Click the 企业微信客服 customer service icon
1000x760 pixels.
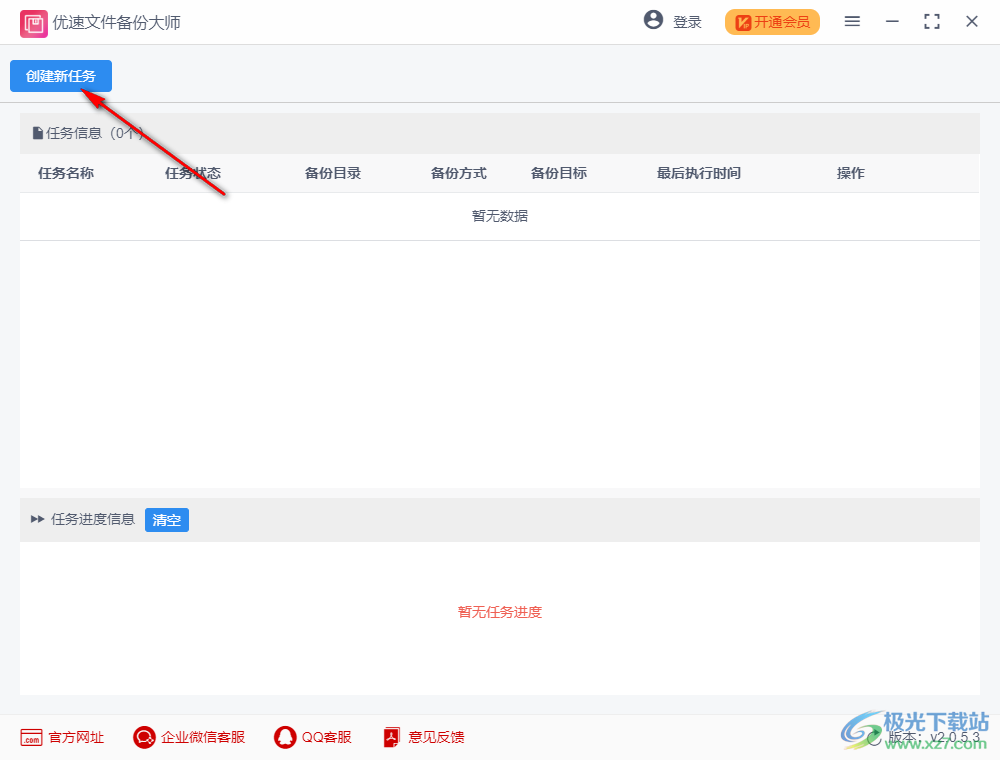click(x=144, y=737)
